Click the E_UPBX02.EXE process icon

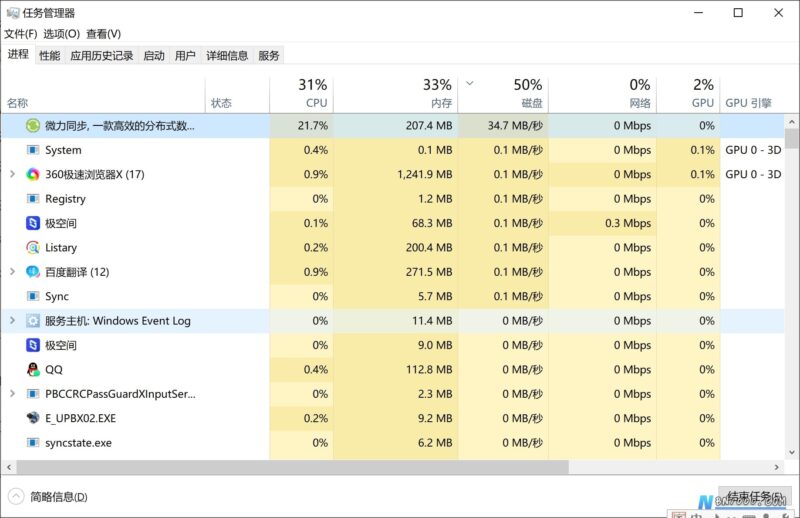pyautogui.click(x=33, y=418)
